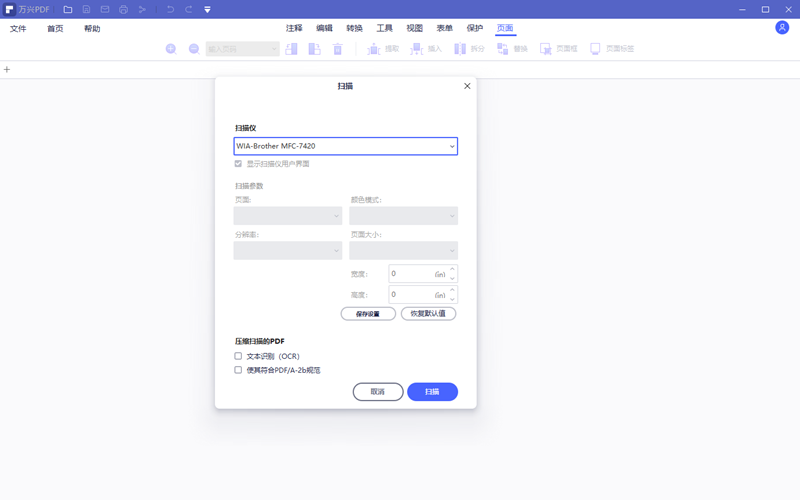Click the 万兴PDF app logo
The image size is (800, 500).
click(x=9, y=9)
